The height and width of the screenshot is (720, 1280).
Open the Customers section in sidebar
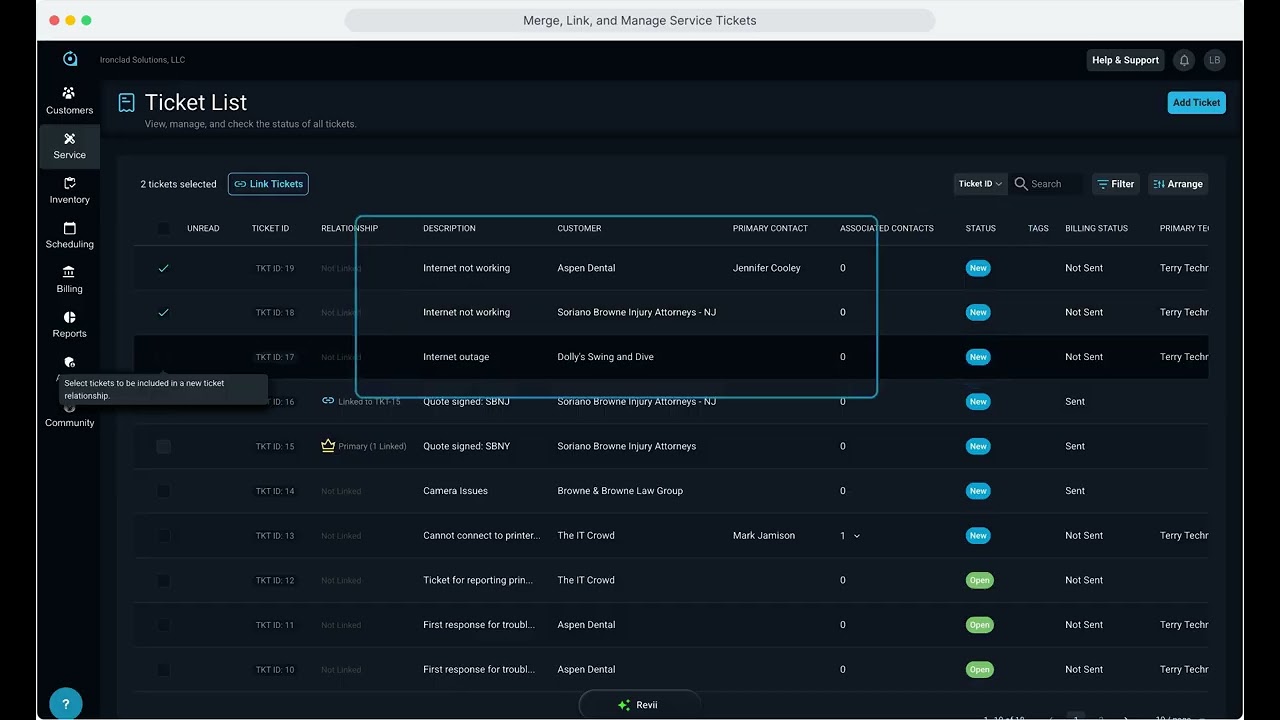click(x=69, y=101)
